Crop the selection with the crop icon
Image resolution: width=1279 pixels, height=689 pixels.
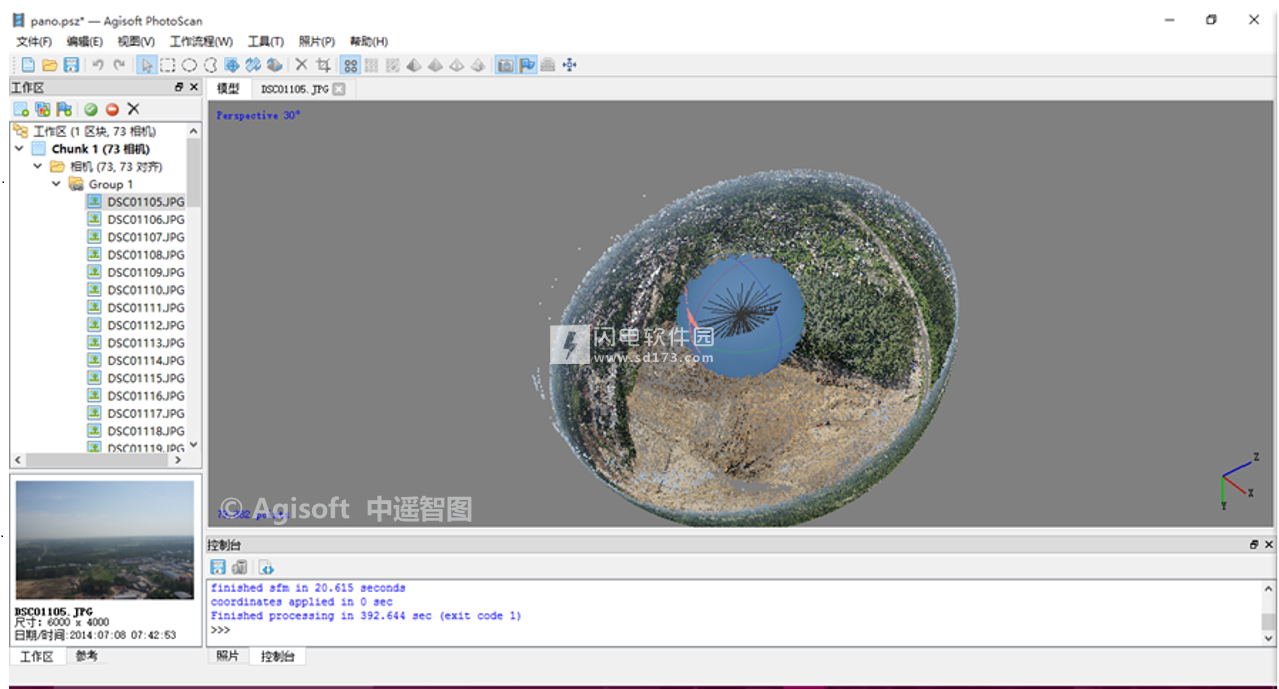pos(323,65)
